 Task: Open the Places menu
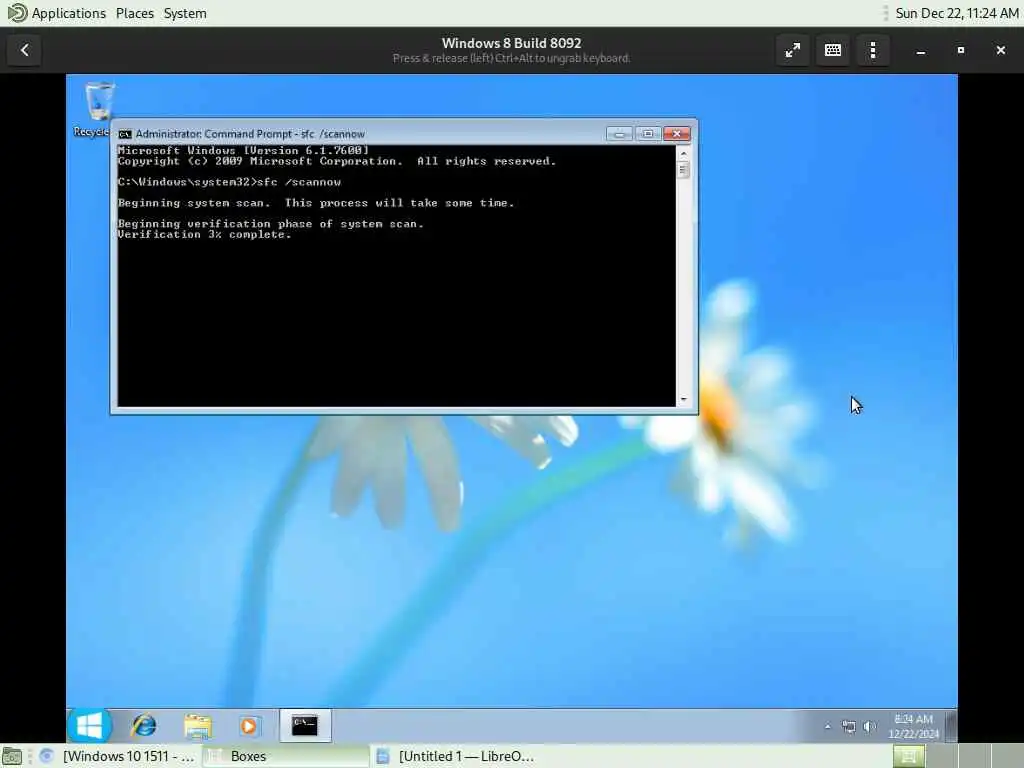[x=135, y=13]
